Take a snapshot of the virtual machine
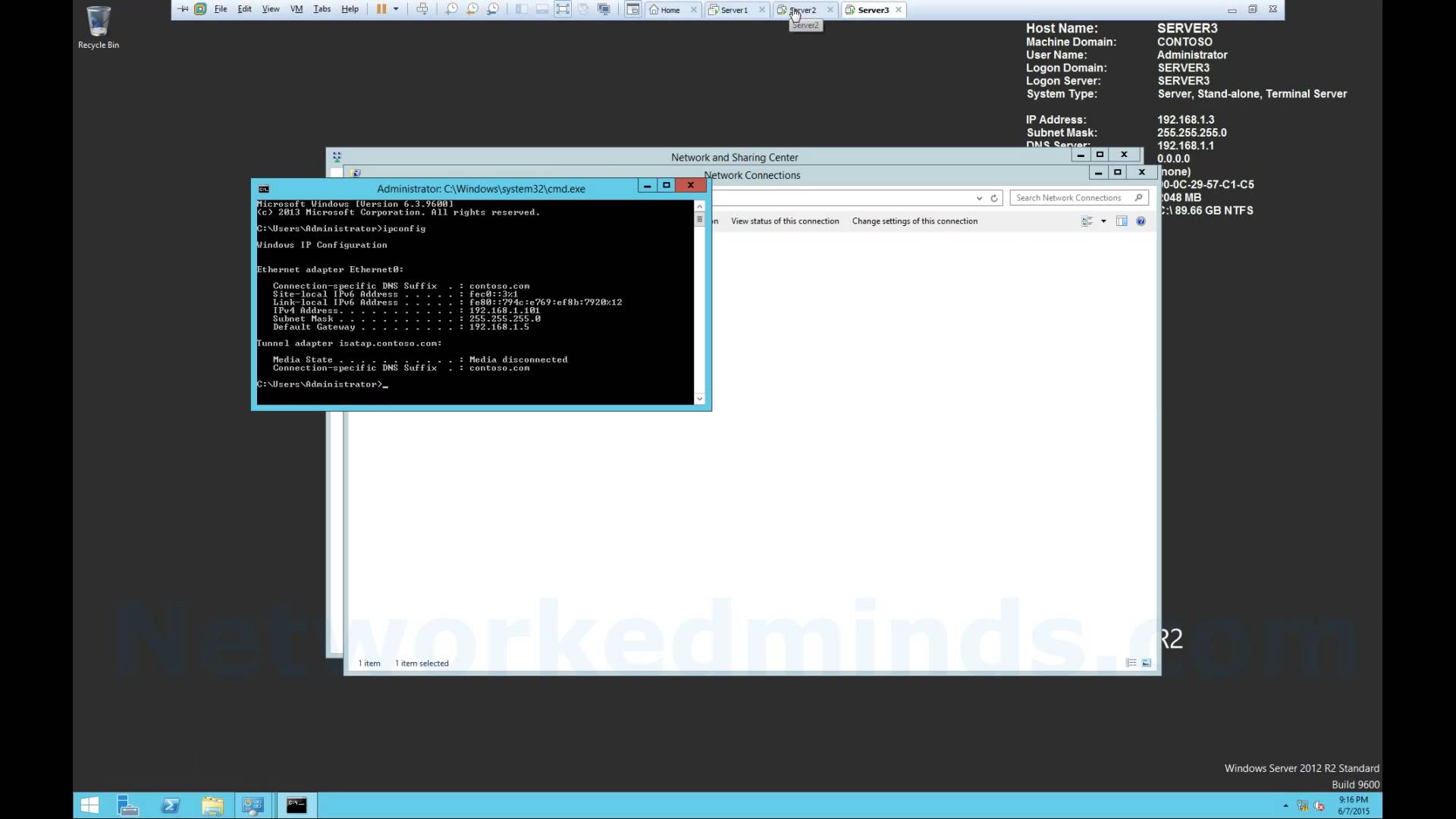Image resolution: width=1456 pixels, height=819 pixels. [x=452, y=9]
